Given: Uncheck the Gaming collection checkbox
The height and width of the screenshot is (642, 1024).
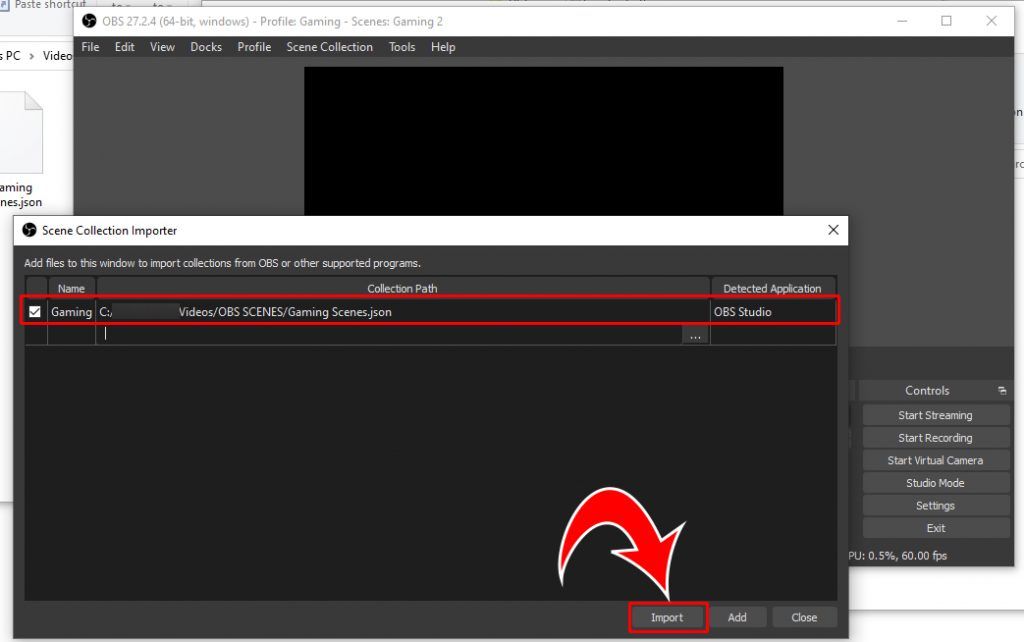Looking at the screenshot, I should click(x=35, y=311).
